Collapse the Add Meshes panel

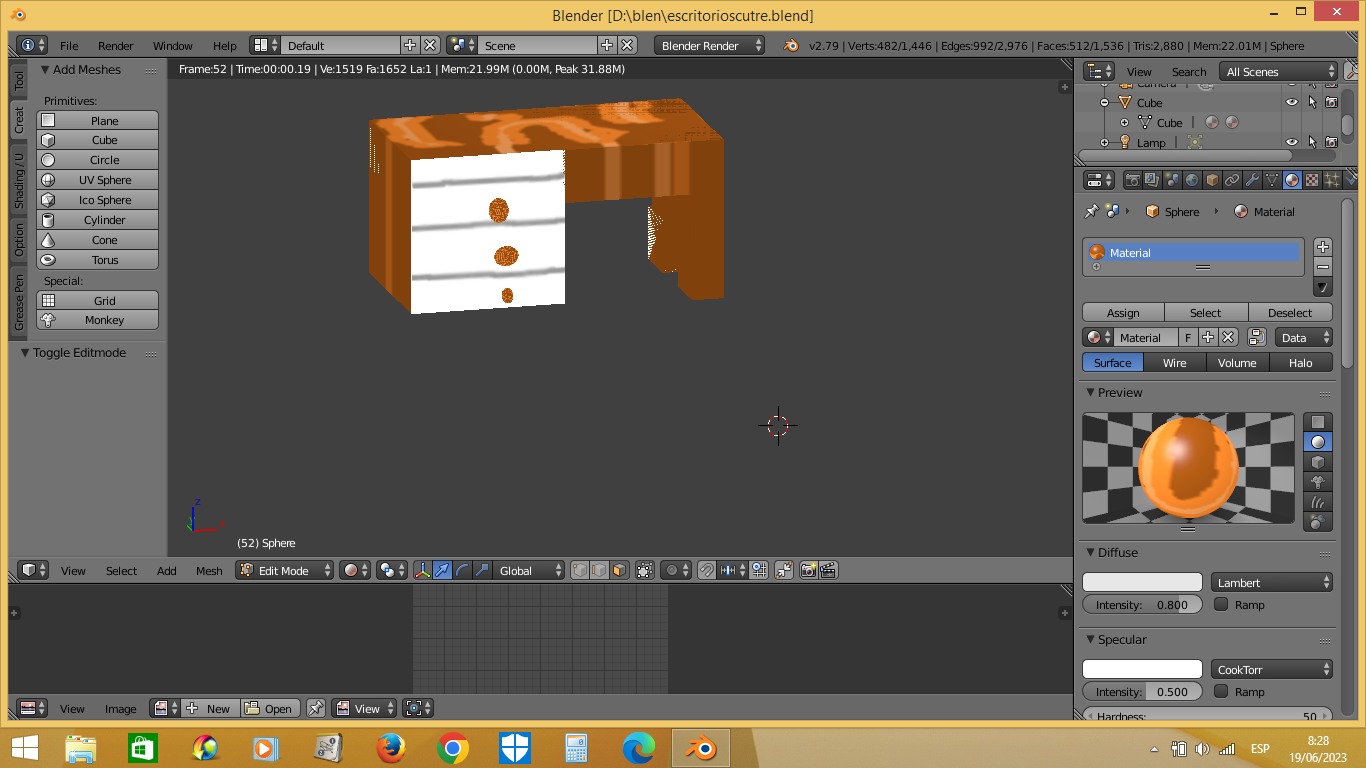45,69
